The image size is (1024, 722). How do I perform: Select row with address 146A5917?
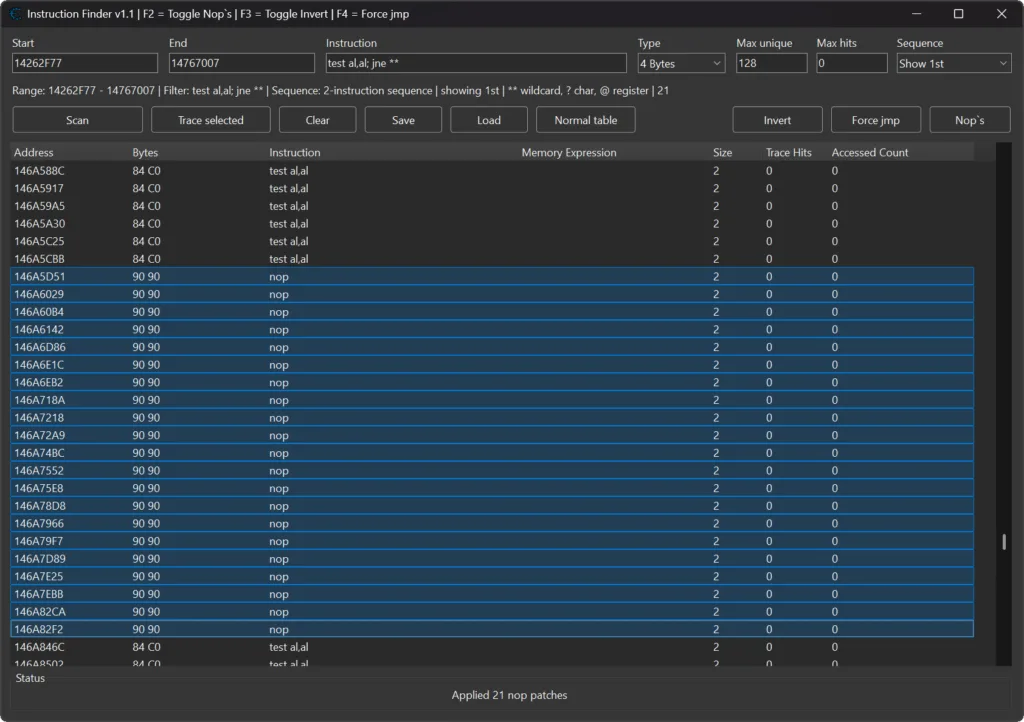492,189
